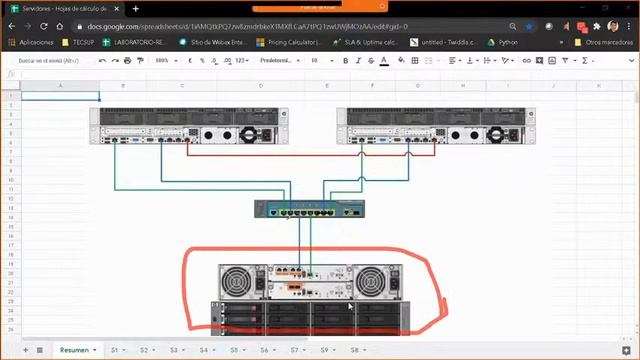Viewport: 640px width, 360px height.
Task: Undo the last action in toolbar
Action: (x=102, y=60)
